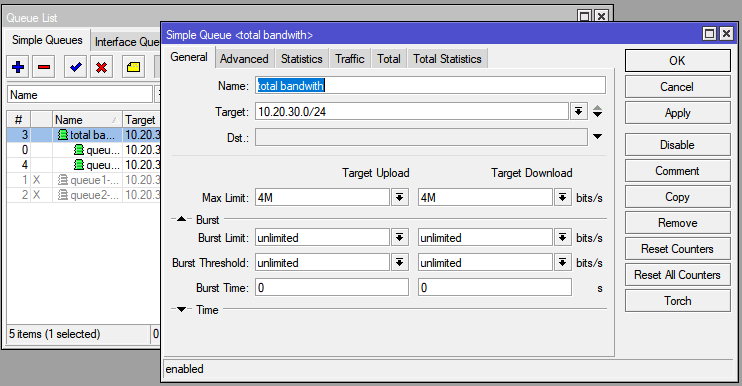
Task: Click the OK button
Action: point(677,61)
